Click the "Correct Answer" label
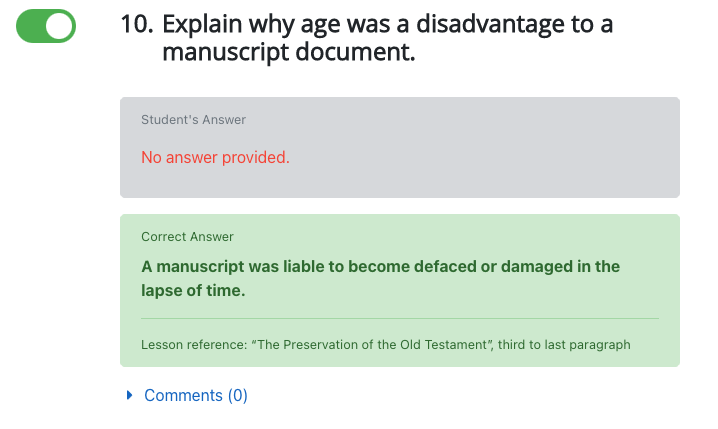 click(187, 237)
